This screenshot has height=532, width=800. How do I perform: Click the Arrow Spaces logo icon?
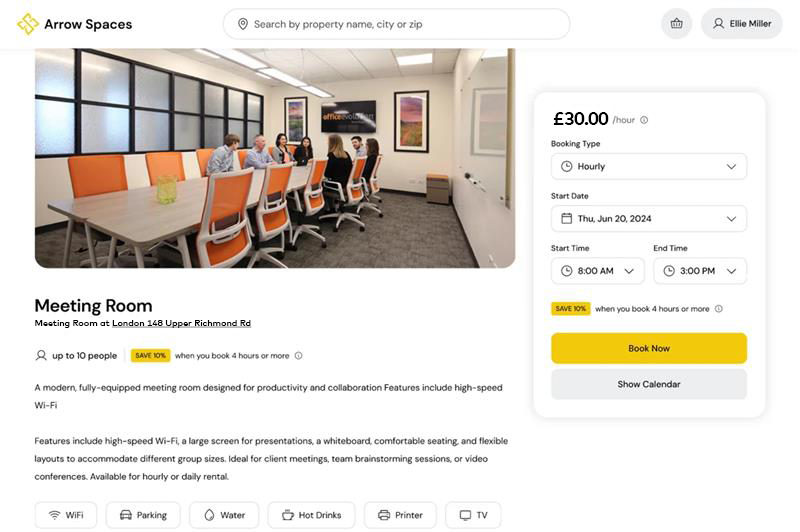[x=27, y=24]
